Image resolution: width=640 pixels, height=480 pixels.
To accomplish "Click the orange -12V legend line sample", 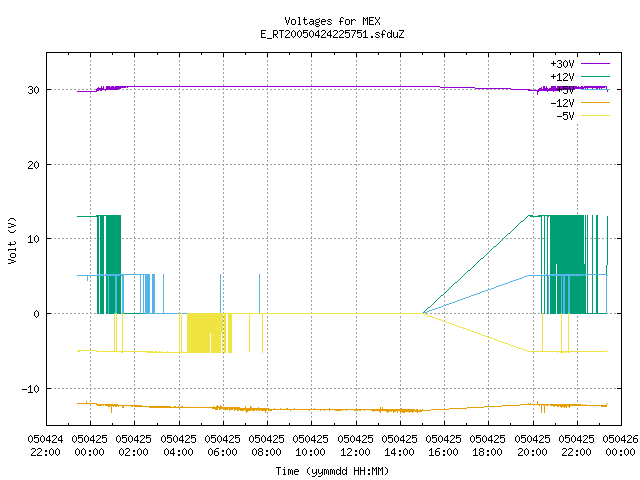I will tap(595, 102).
